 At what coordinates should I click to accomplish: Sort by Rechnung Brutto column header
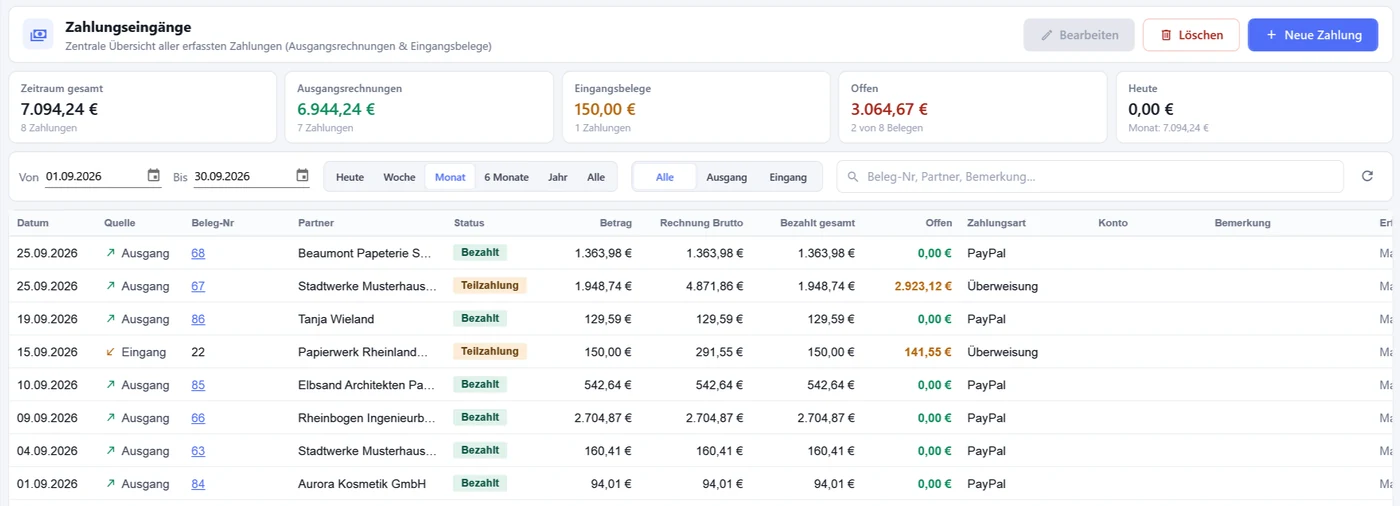702,223
